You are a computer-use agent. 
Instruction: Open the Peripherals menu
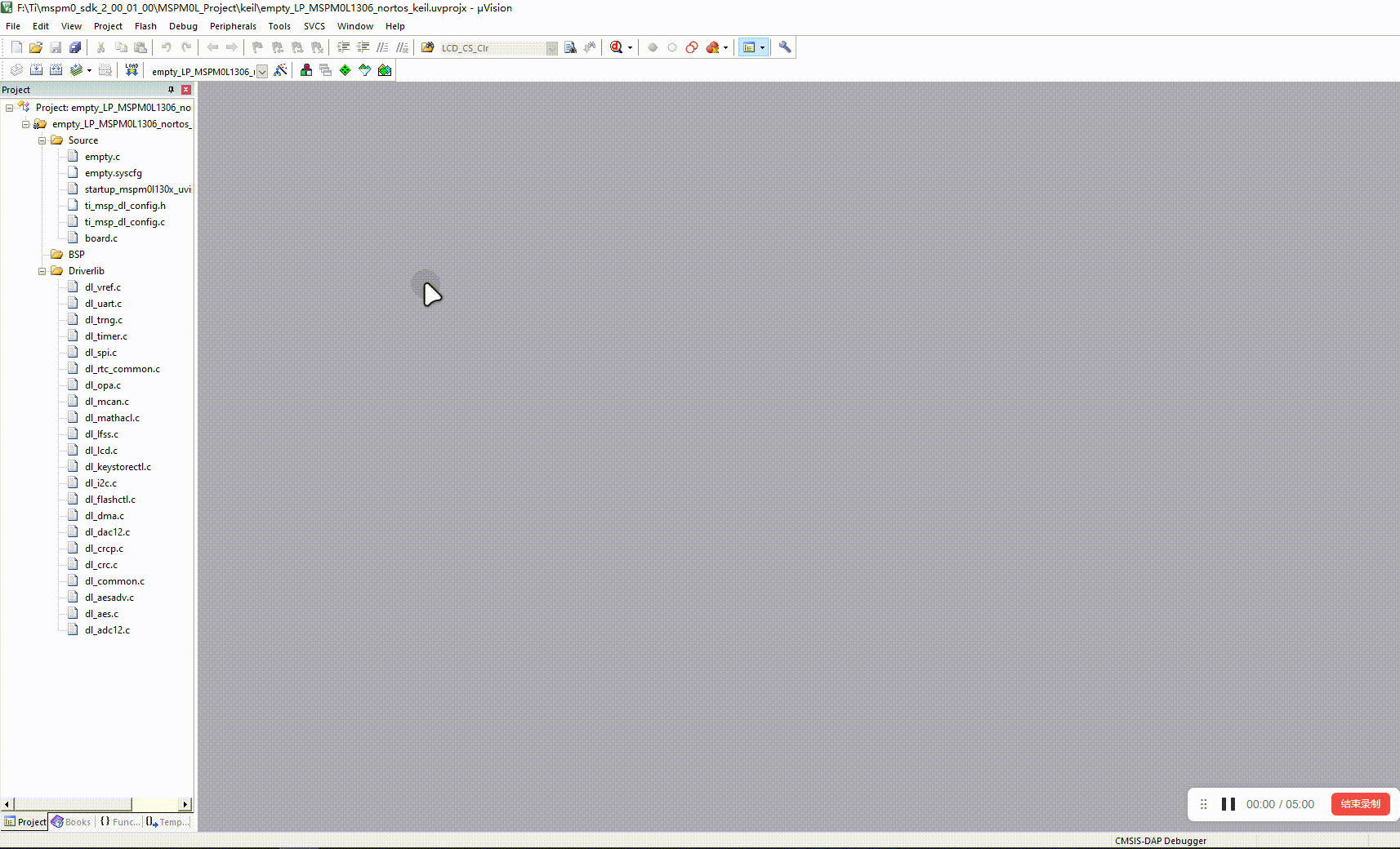click(233, 26)
